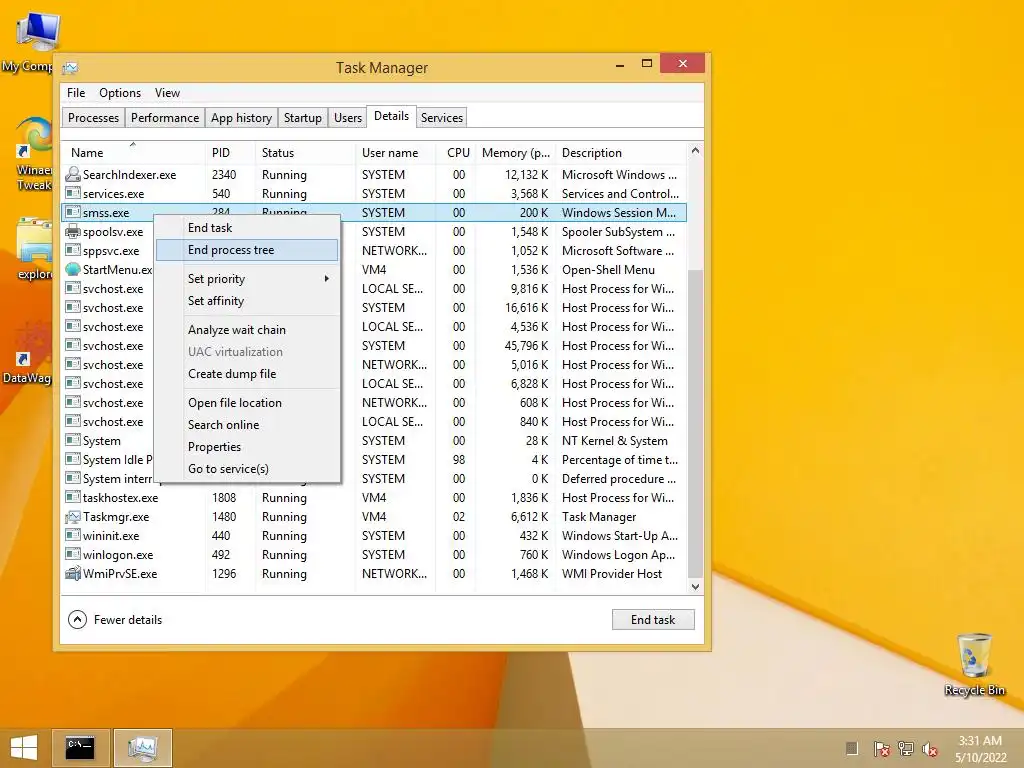Click the services.exe process icon

click(x=72, y=193)
